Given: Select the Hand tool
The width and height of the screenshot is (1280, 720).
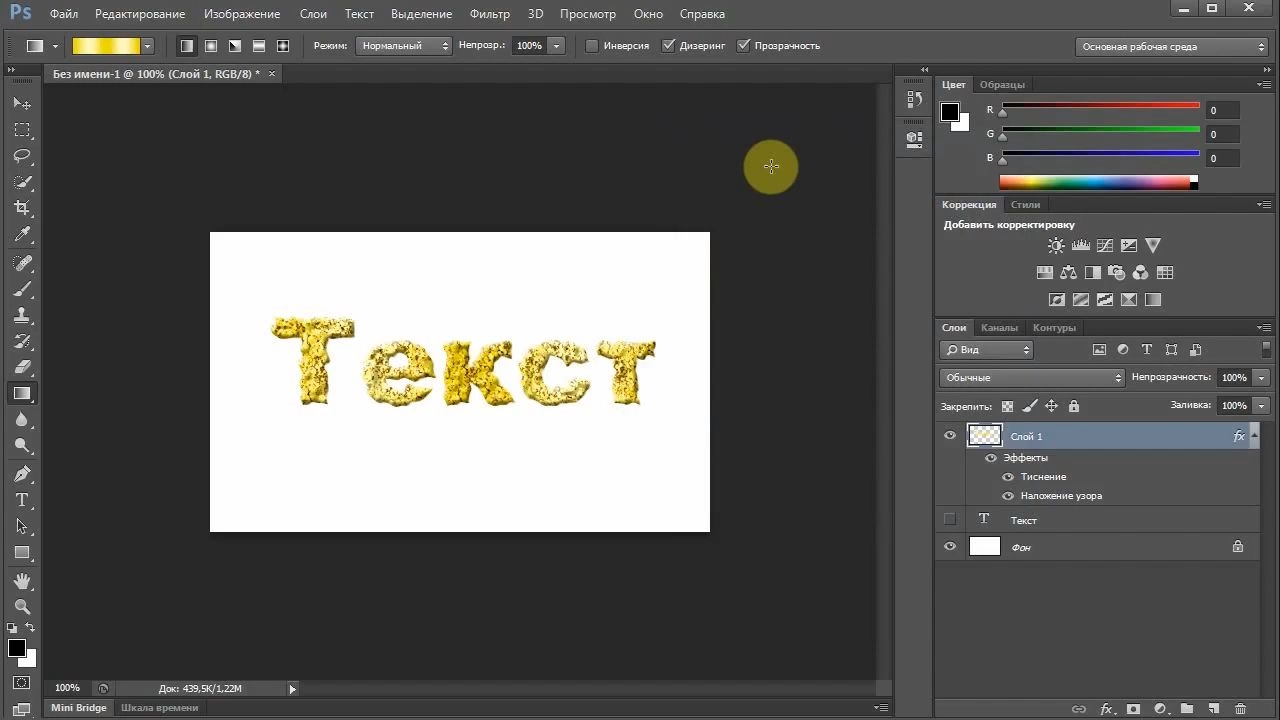Looking at the screenshot, I should (22, 581).
